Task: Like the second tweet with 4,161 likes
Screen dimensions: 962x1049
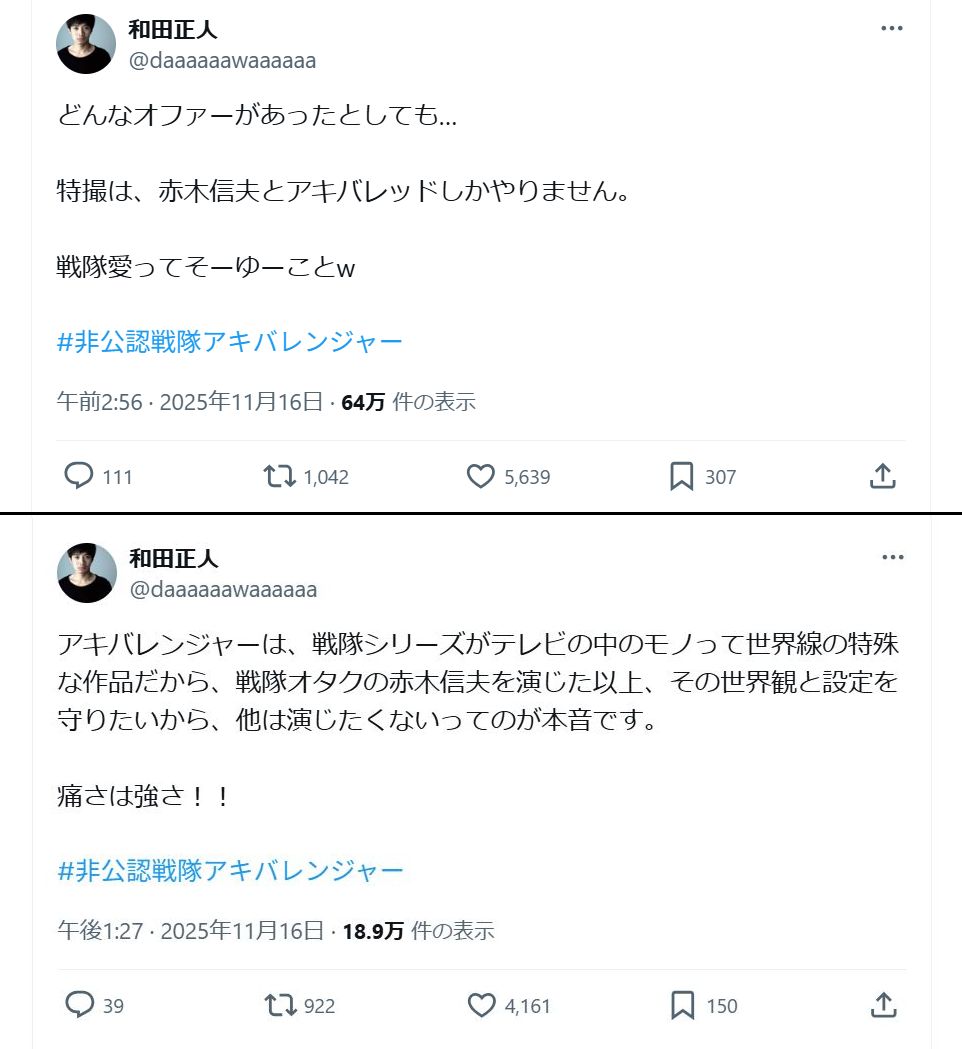Action: point(481,1005)
